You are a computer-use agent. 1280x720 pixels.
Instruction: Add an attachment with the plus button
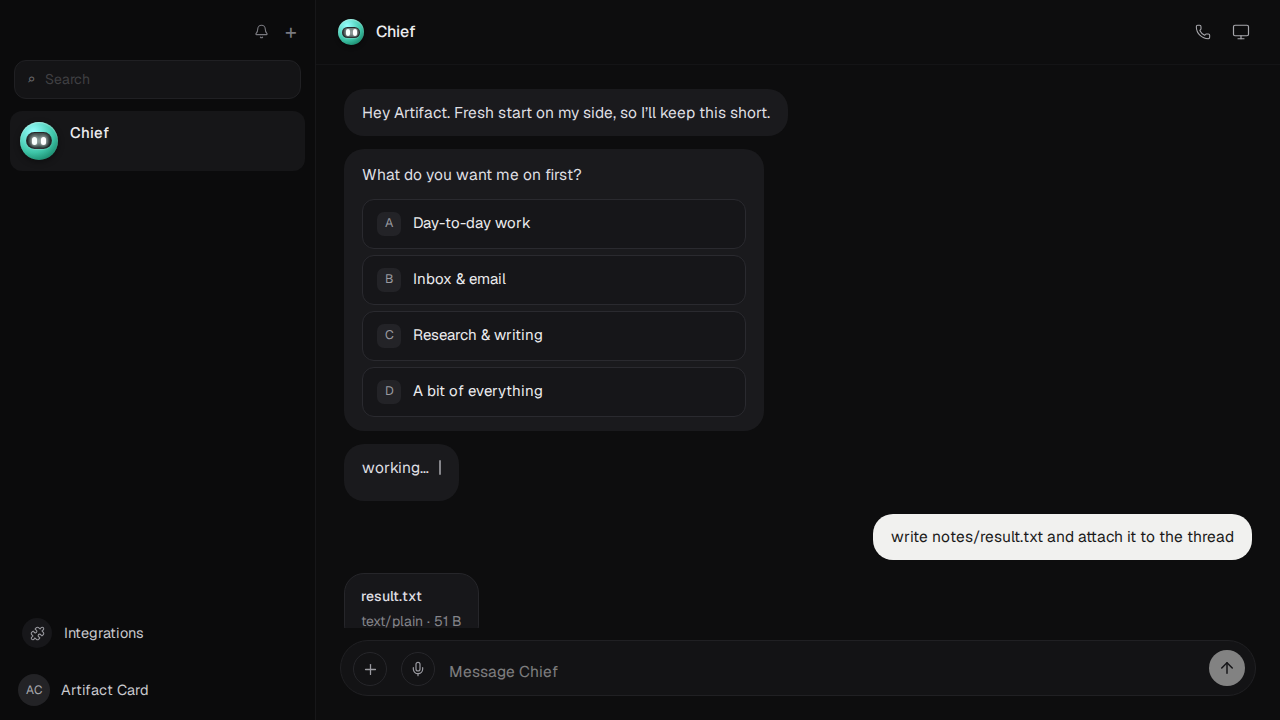point(370,669)
